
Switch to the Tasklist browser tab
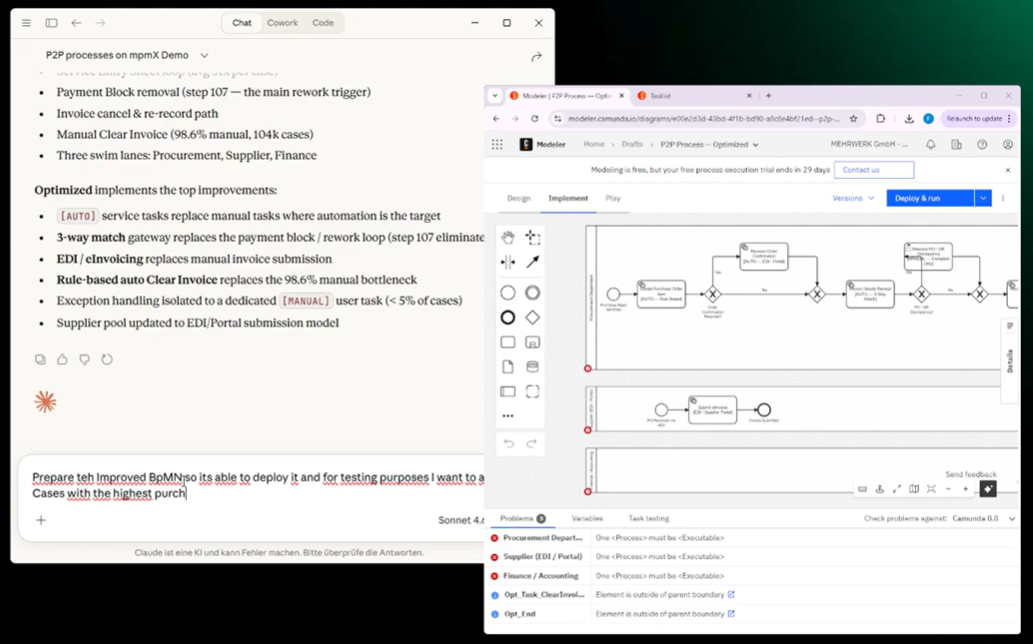(694, 95)
